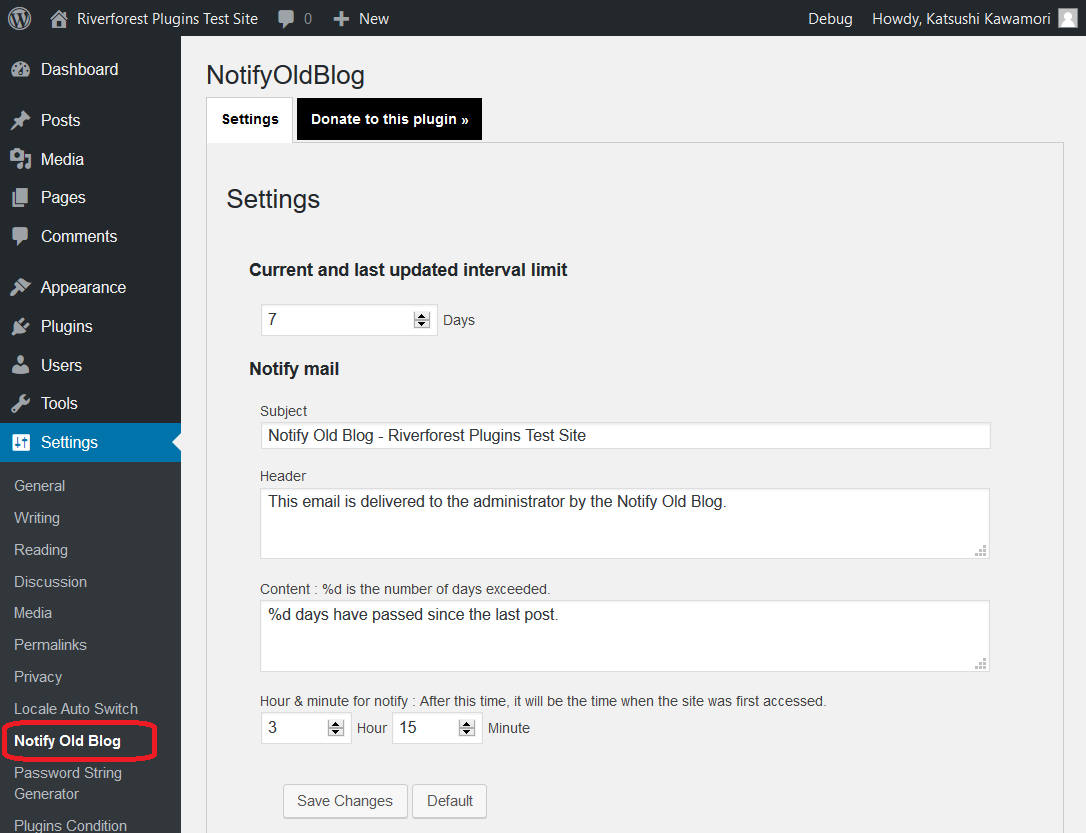Adjust the Hour spinner arrows
This screenshot has height=833, width=1086.
[x=336, y=728]
